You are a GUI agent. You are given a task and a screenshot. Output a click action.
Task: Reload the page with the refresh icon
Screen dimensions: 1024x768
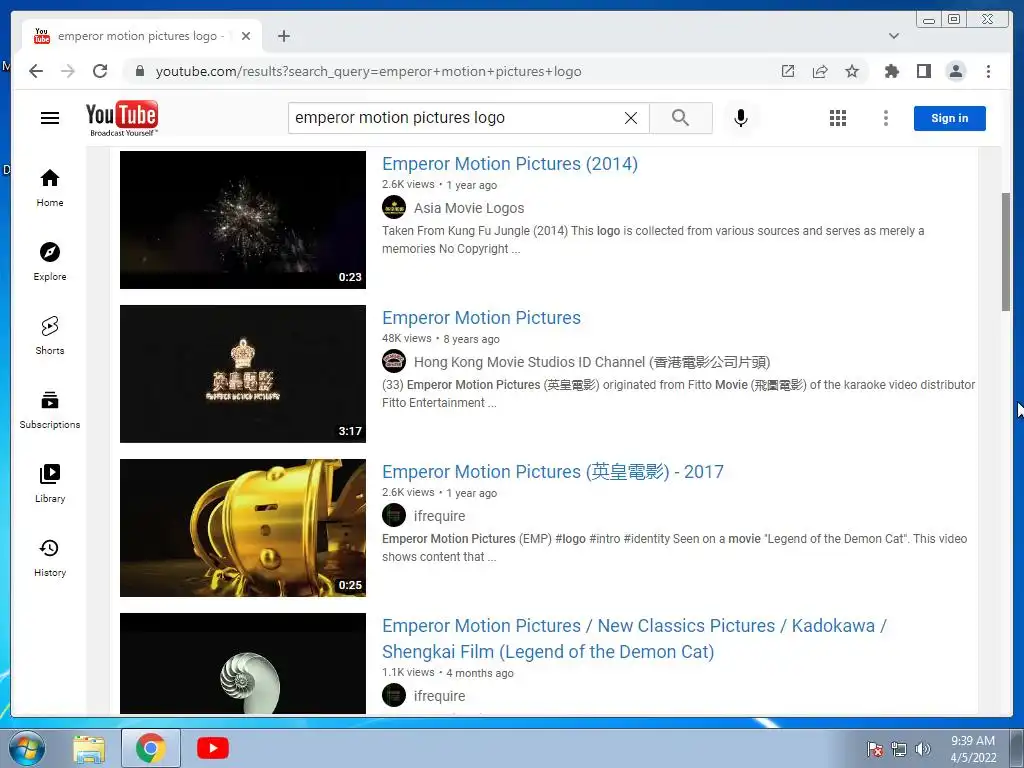100,71
